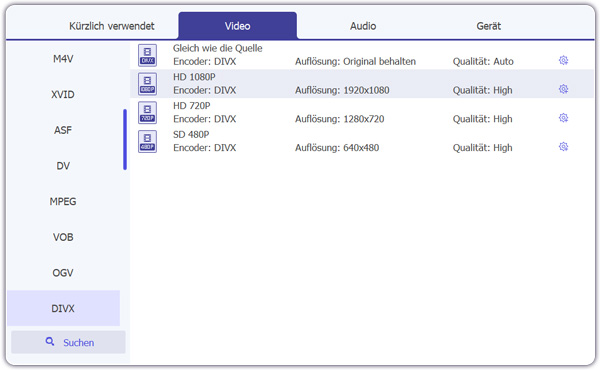Open the Kürzlich verwendet tab
This screenshot has height=370, width=600.
[x=112, y=26]
